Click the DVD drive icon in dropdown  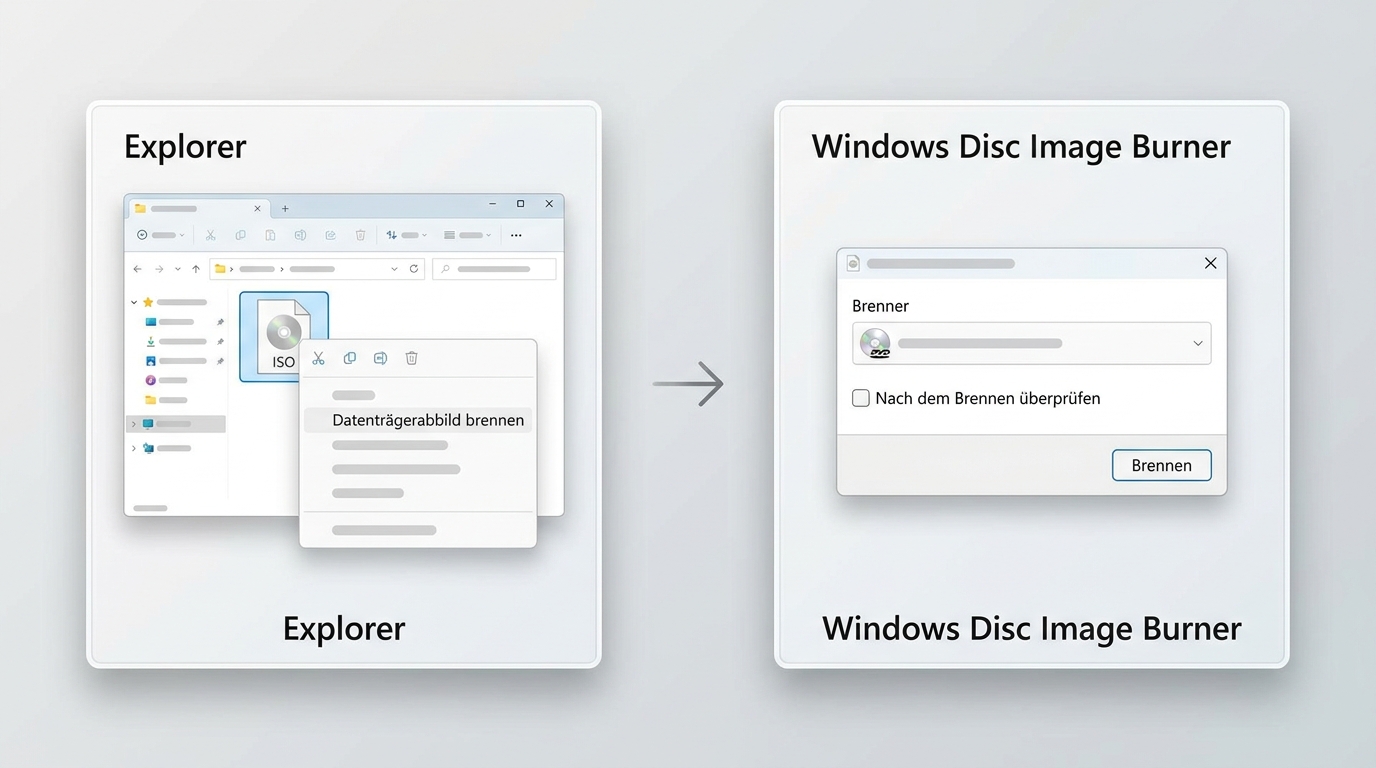click(x=875, y=343)
